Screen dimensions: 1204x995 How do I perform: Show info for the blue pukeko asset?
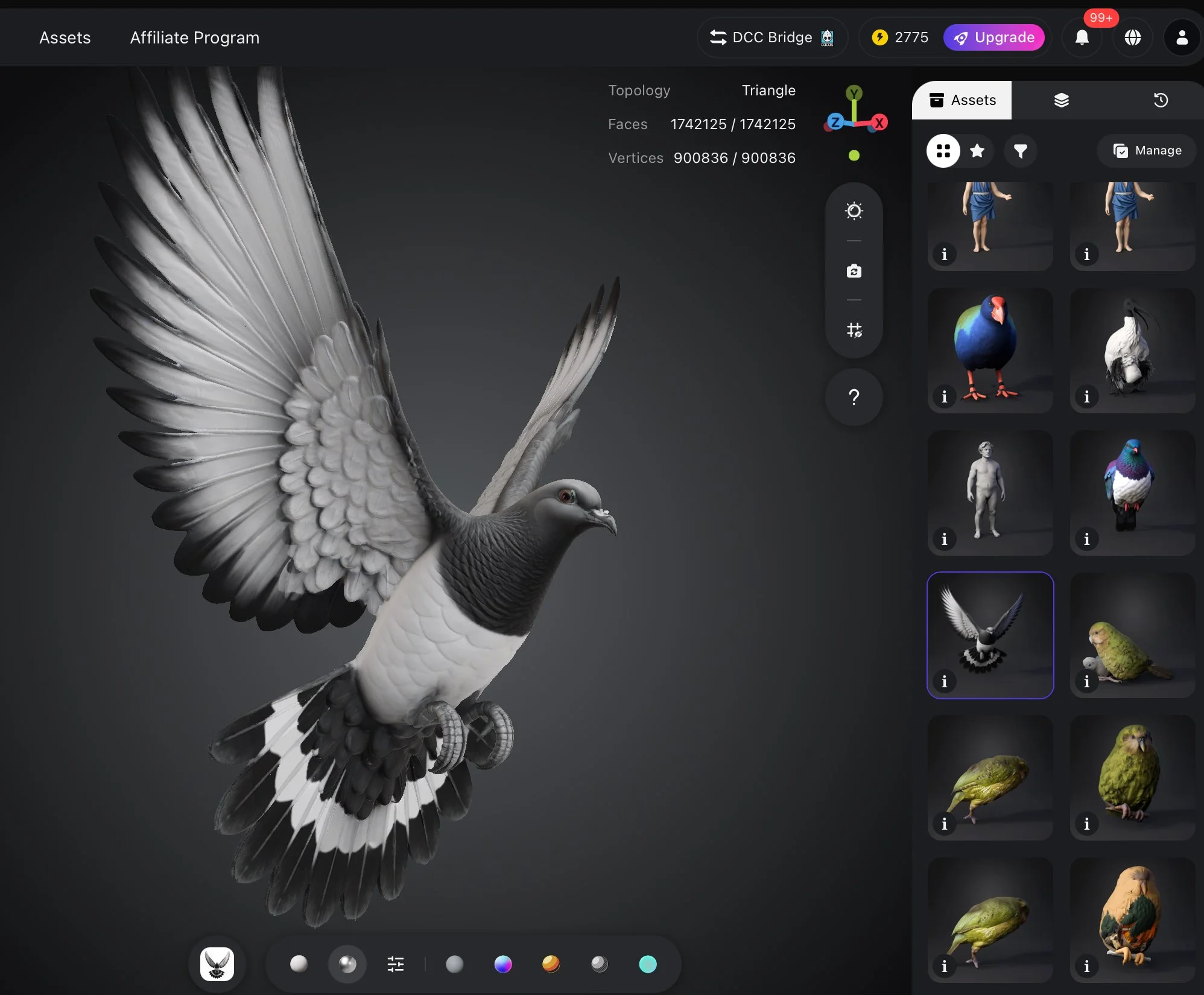click(x=945, y=397)
